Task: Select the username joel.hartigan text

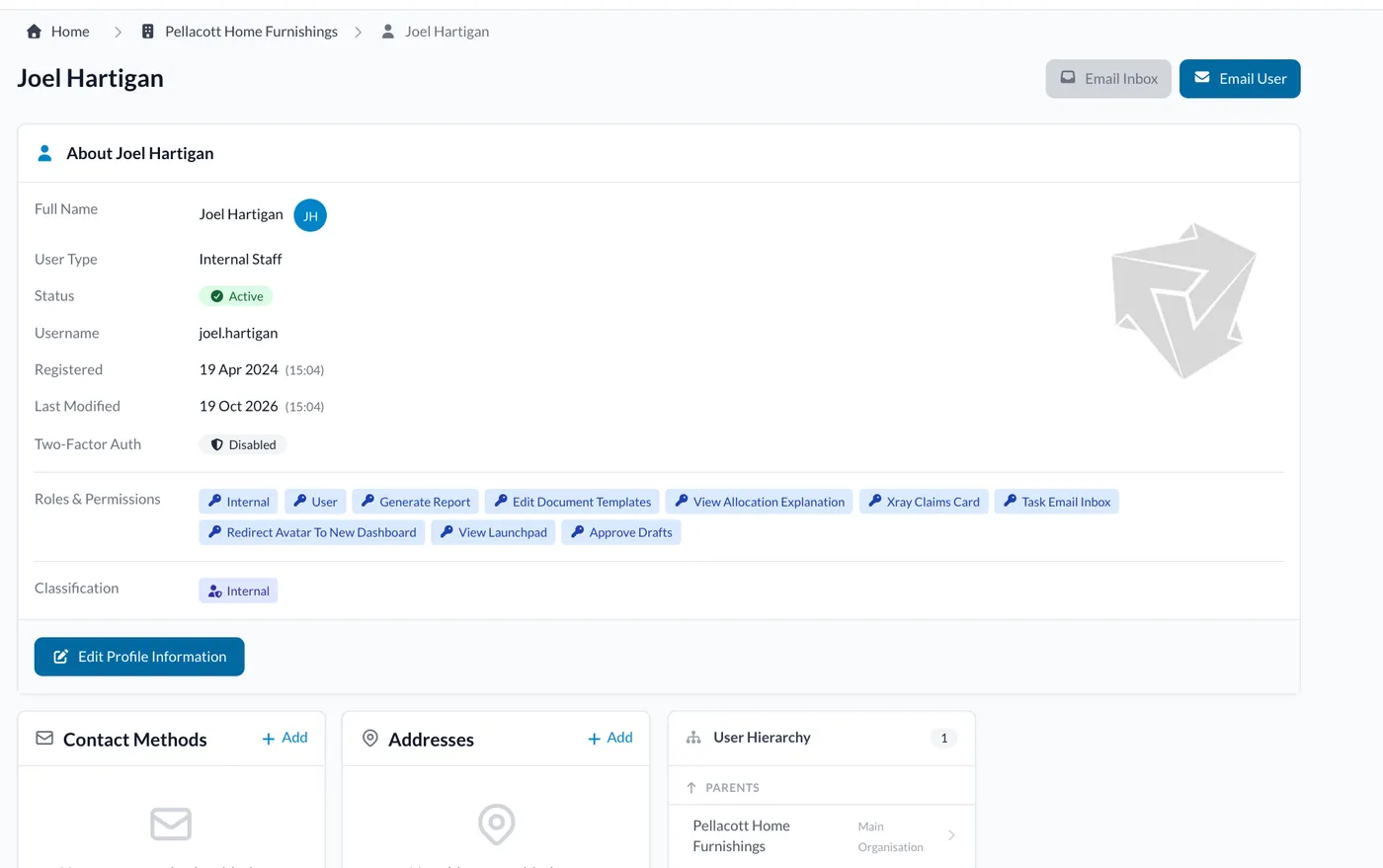Action: point(238,333)
